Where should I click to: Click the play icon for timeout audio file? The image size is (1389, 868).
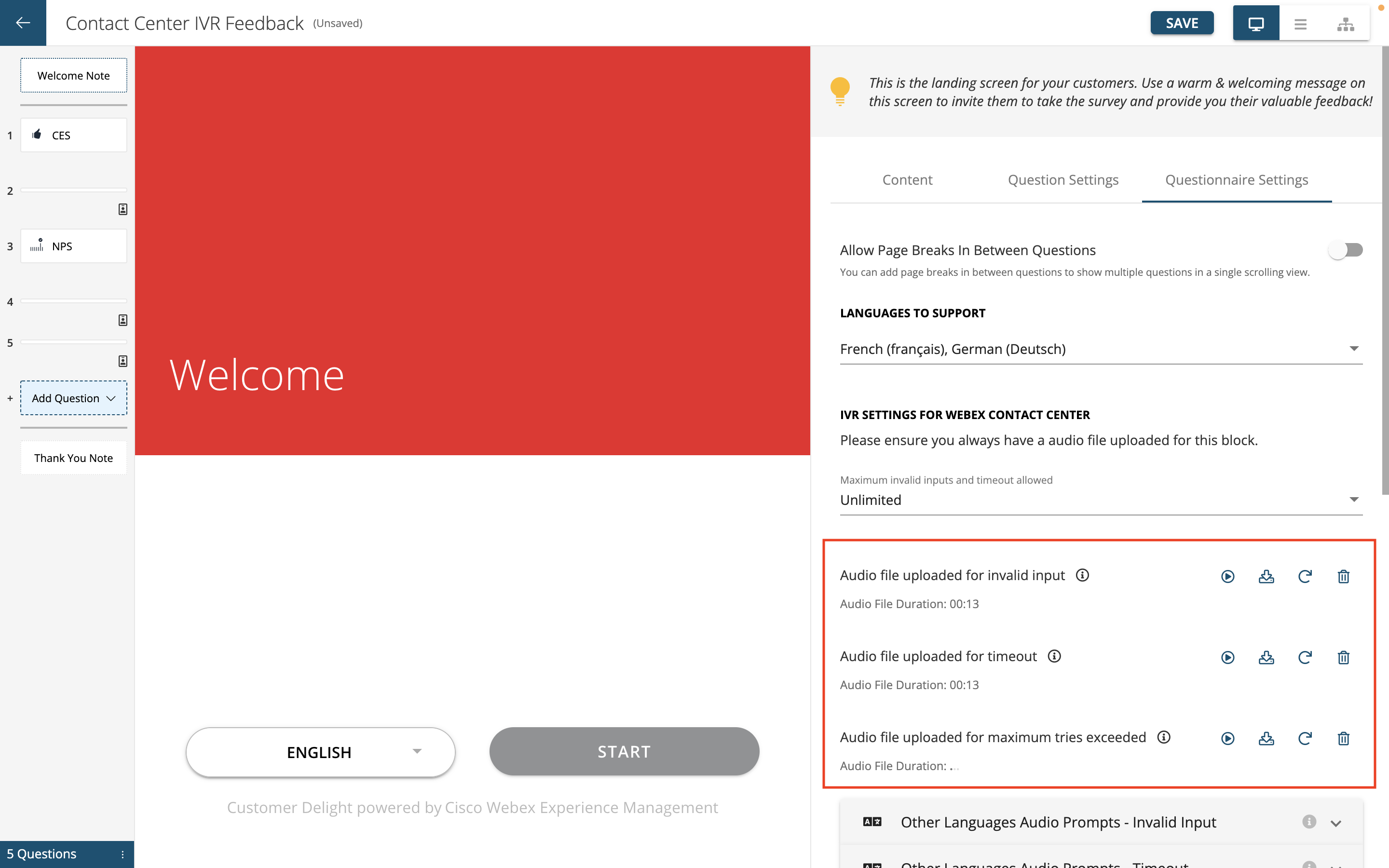[x=1227, y=657]
